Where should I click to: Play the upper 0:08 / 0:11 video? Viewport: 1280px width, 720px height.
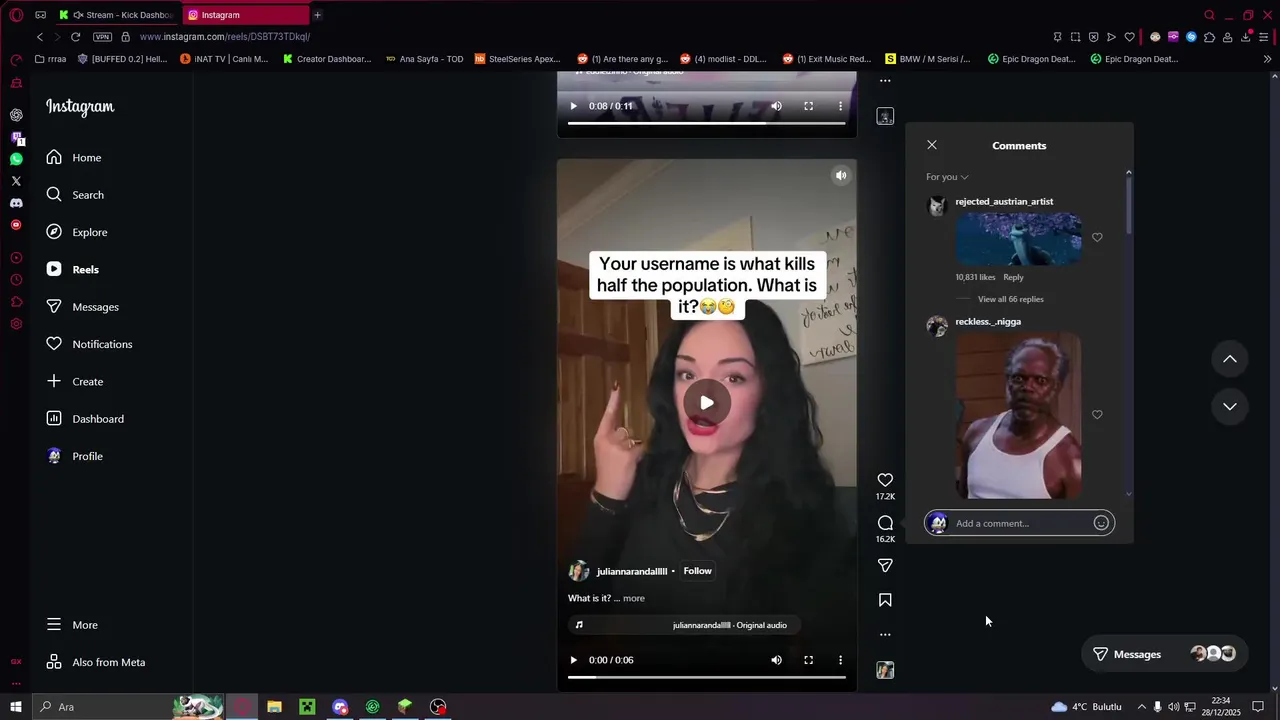[x=573, y=106]
